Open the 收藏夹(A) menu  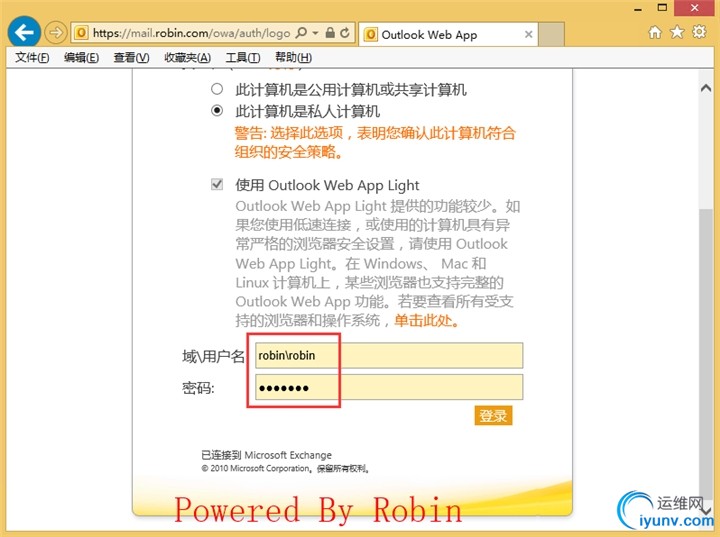(187, 57)
